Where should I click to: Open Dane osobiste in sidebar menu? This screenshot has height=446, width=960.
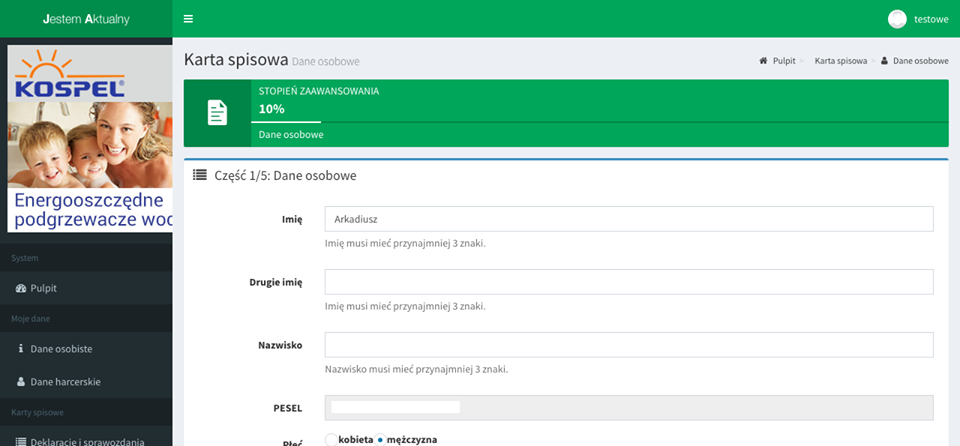coord(61,350)
